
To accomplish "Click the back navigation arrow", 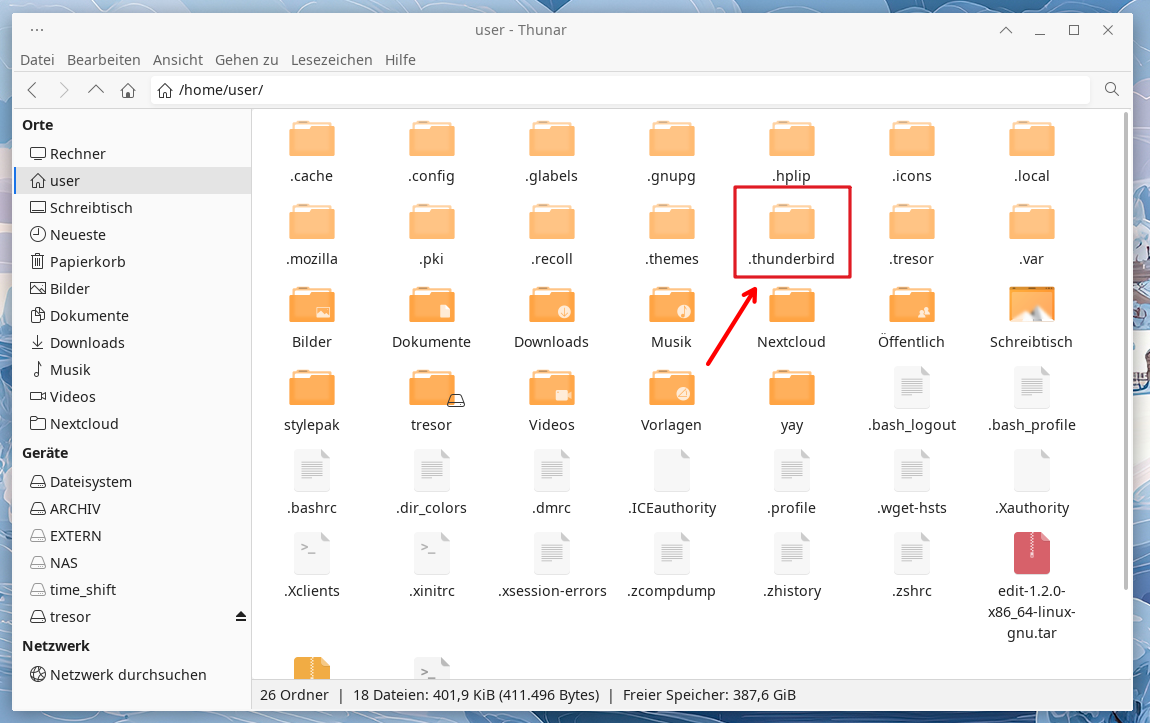I will coord(32,90).
